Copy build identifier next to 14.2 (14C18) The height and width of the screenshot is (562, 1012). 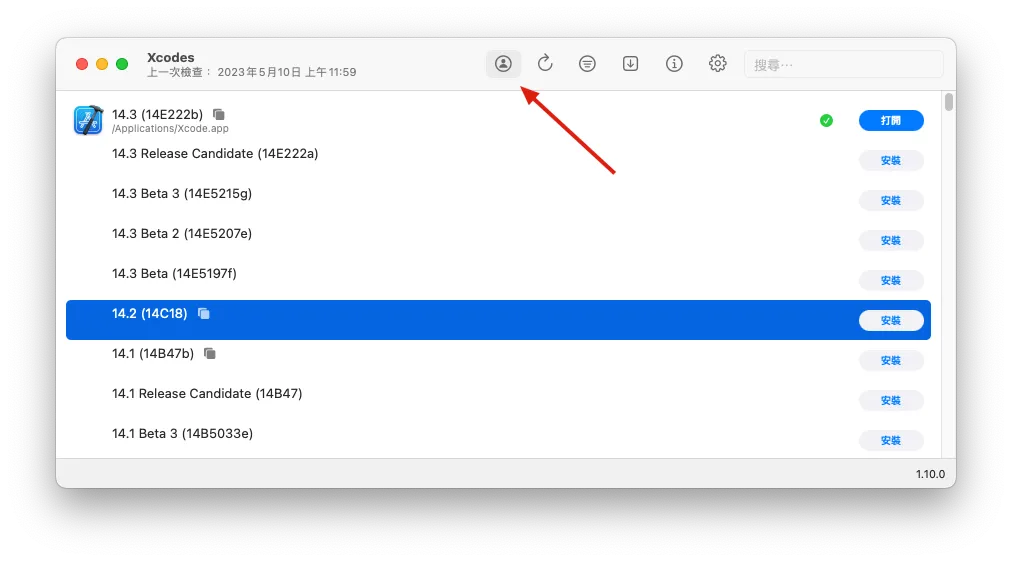(x=204, y=314)
